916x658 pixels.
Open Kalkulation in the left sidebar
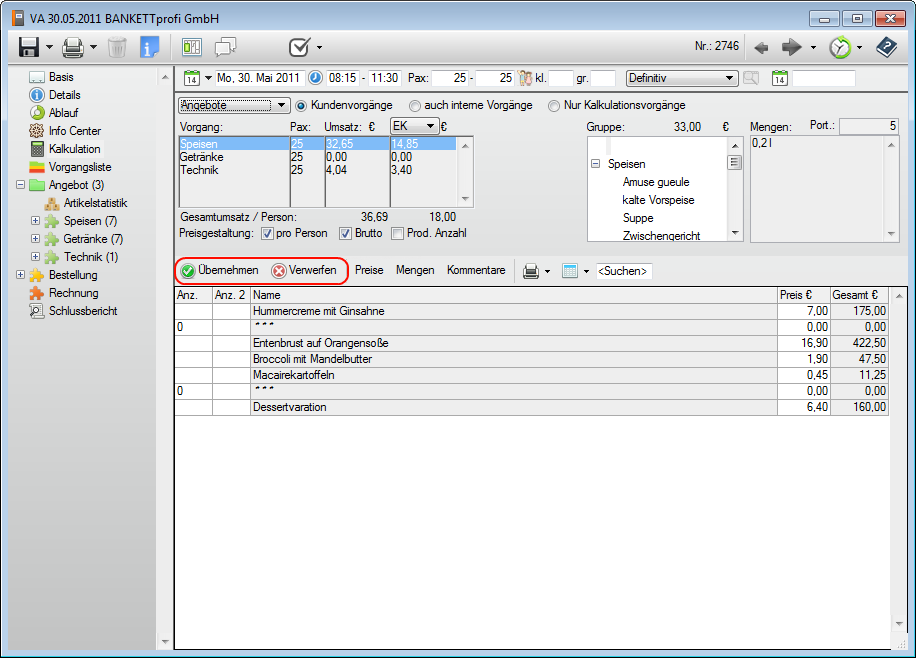click(x=74, y=149)
